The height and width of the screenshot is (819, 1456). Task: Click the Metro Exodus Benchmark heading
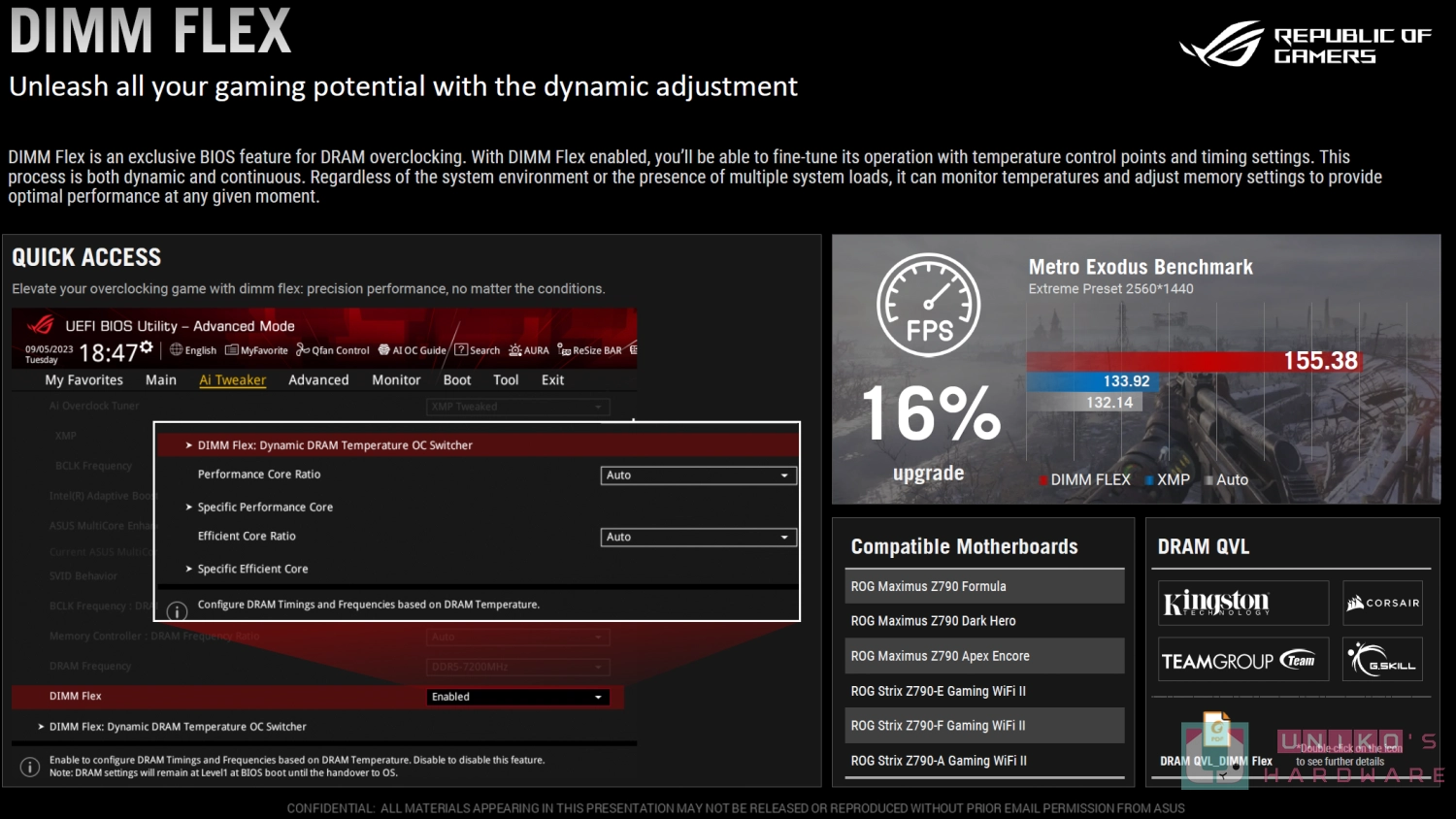pos(1141,267)
